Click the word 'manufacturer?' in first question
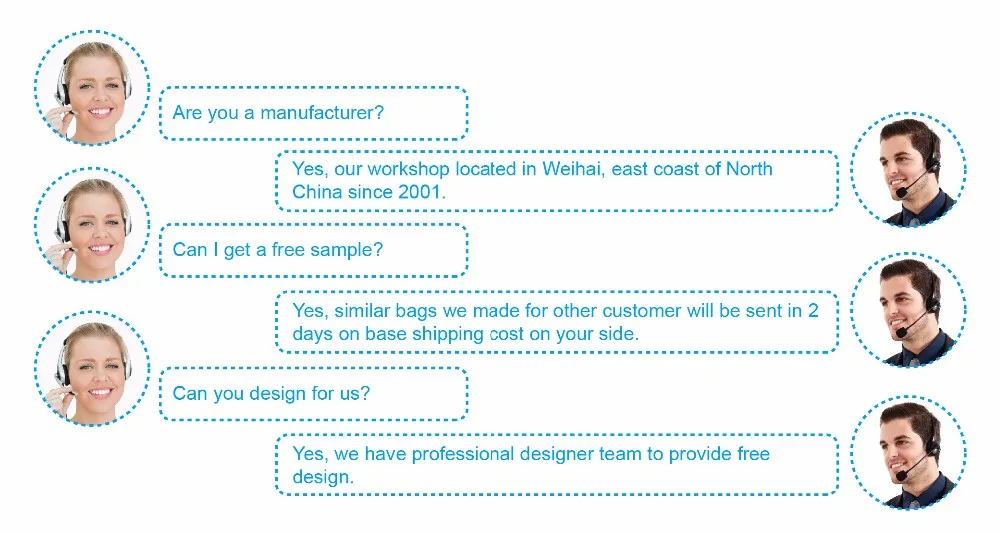The image size is (1000, 533). (x=322, y=113)
